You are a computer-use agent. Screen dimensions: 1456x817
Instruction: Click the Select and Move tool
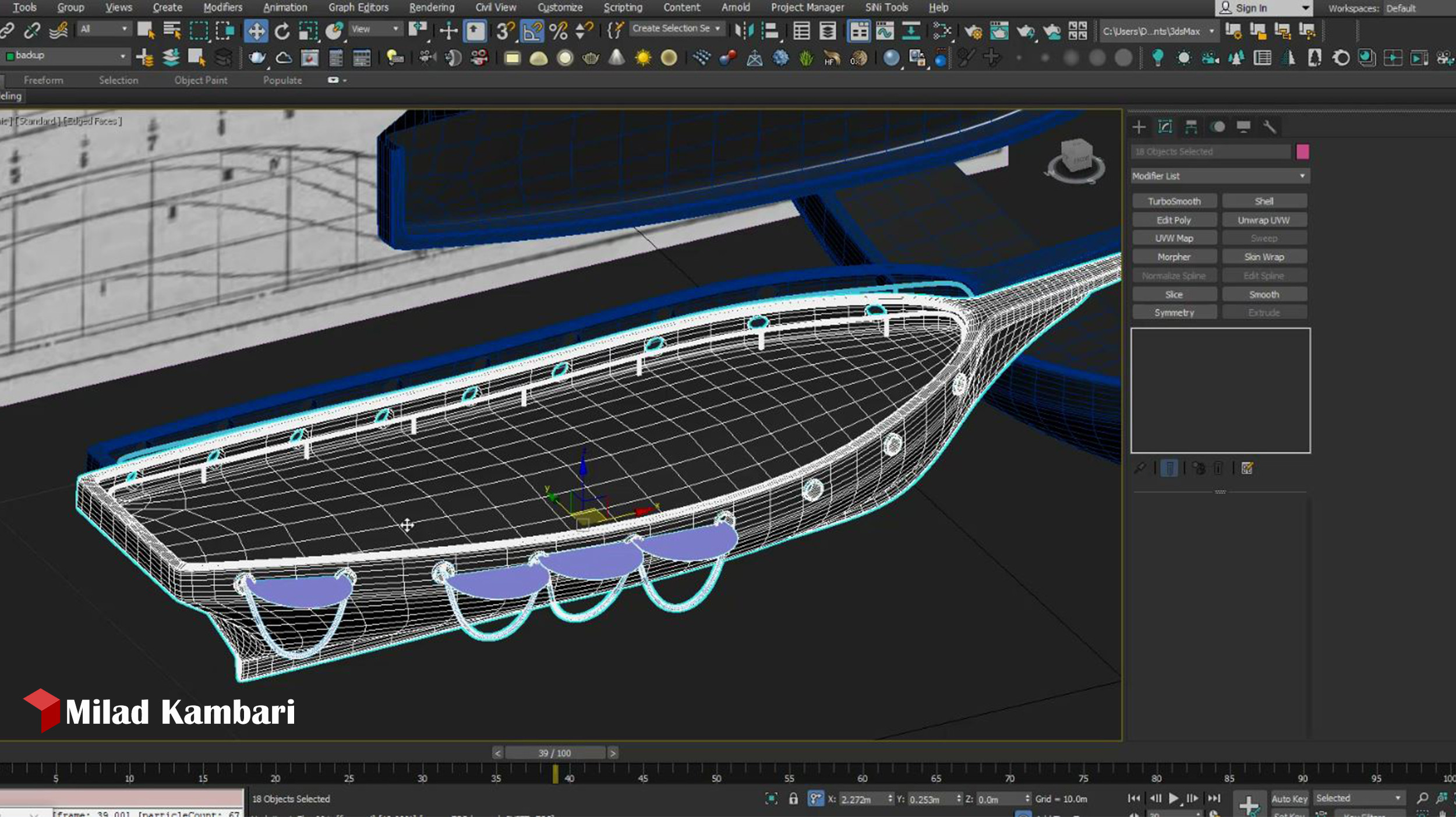point(256,31)
